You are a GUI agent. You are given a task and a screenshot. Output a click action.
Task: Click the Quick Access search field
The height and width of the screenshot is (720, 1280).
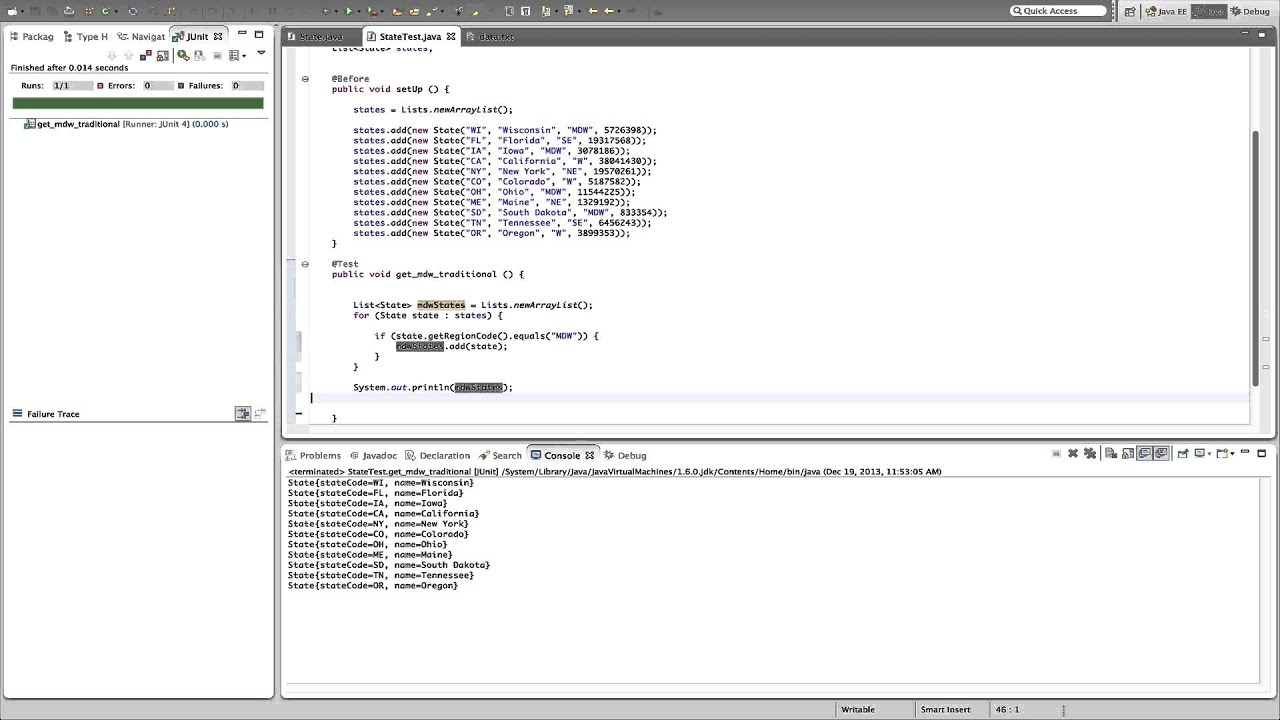click(1059, 11)
